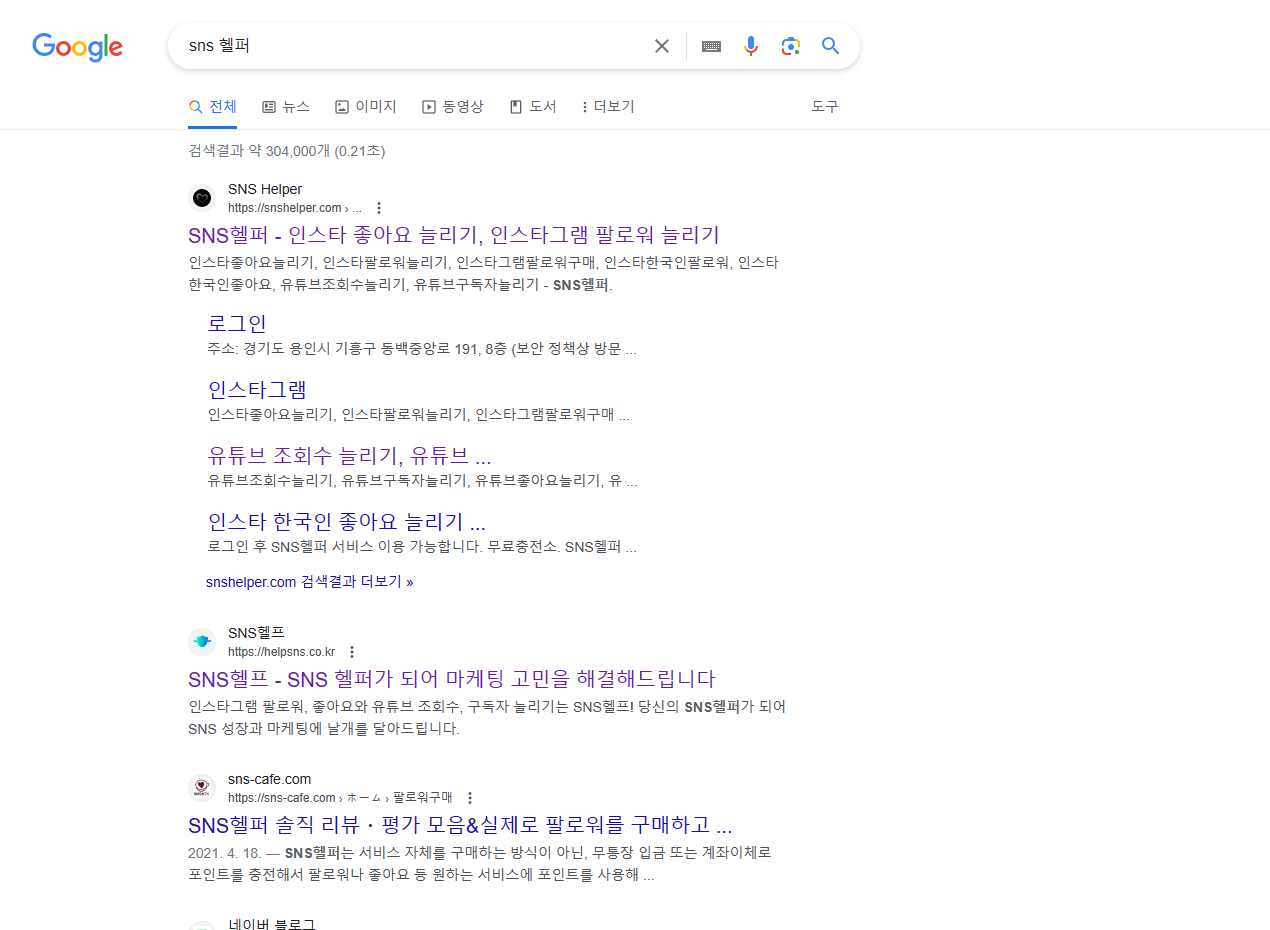Clear the search box with X icon
This screenshot has height=930, width=1270.
pyautogui.click(x=662, y=46)
